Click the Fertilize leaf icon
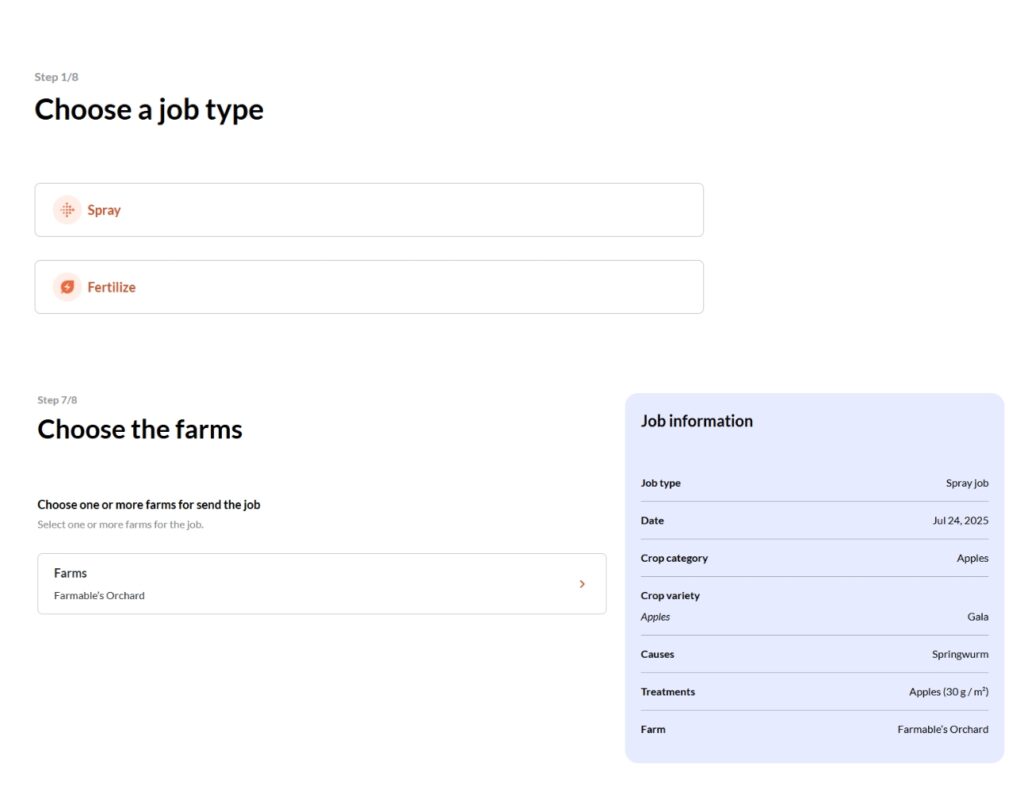The height and width of the screenshot is (802, 1024). pyautogui.click(x=67, y=287)
